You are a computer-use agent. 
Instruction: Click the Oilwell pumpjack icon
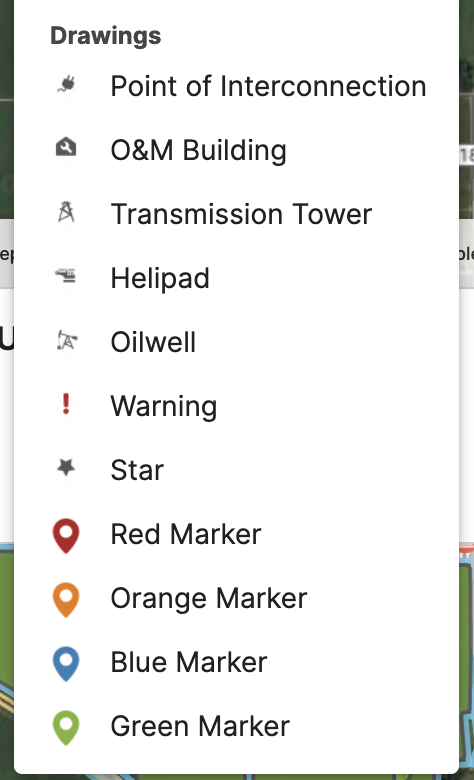tap(66, 340)
